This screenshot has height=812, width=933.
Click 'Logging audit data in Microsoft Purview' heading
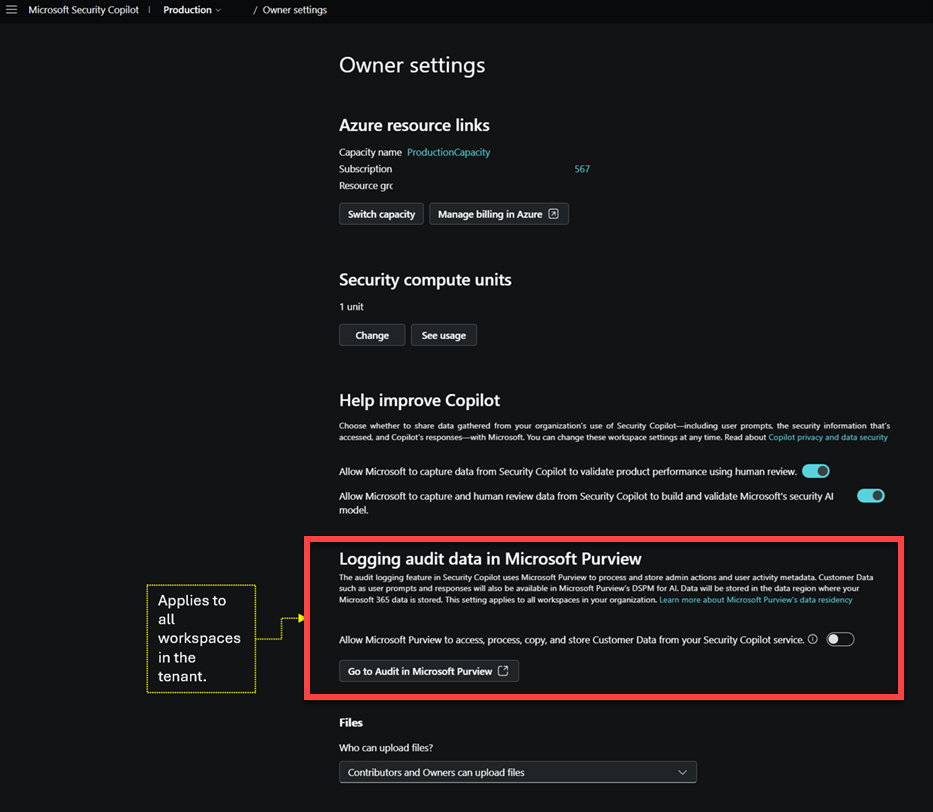coord(490,559)
